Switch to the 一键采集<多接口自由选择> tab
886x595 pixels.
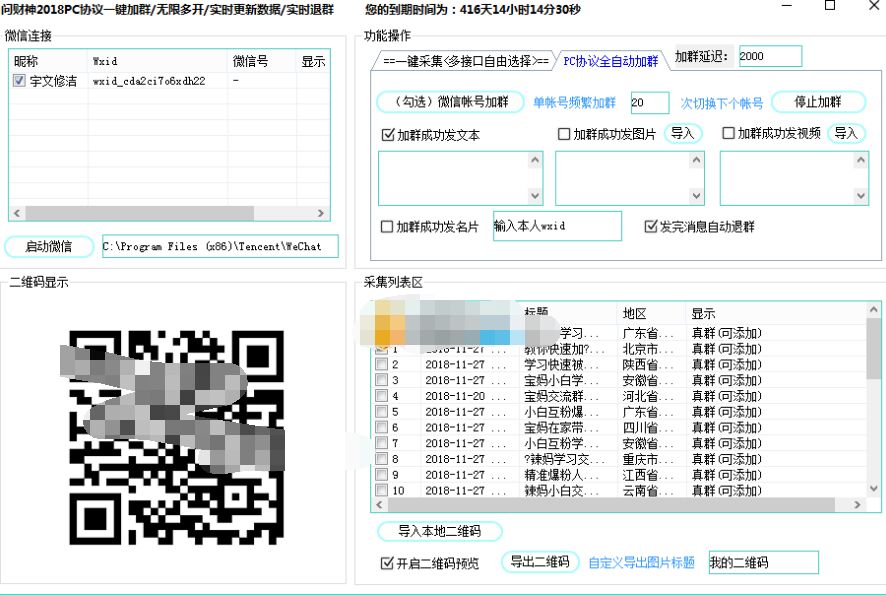tap(465, 61)
